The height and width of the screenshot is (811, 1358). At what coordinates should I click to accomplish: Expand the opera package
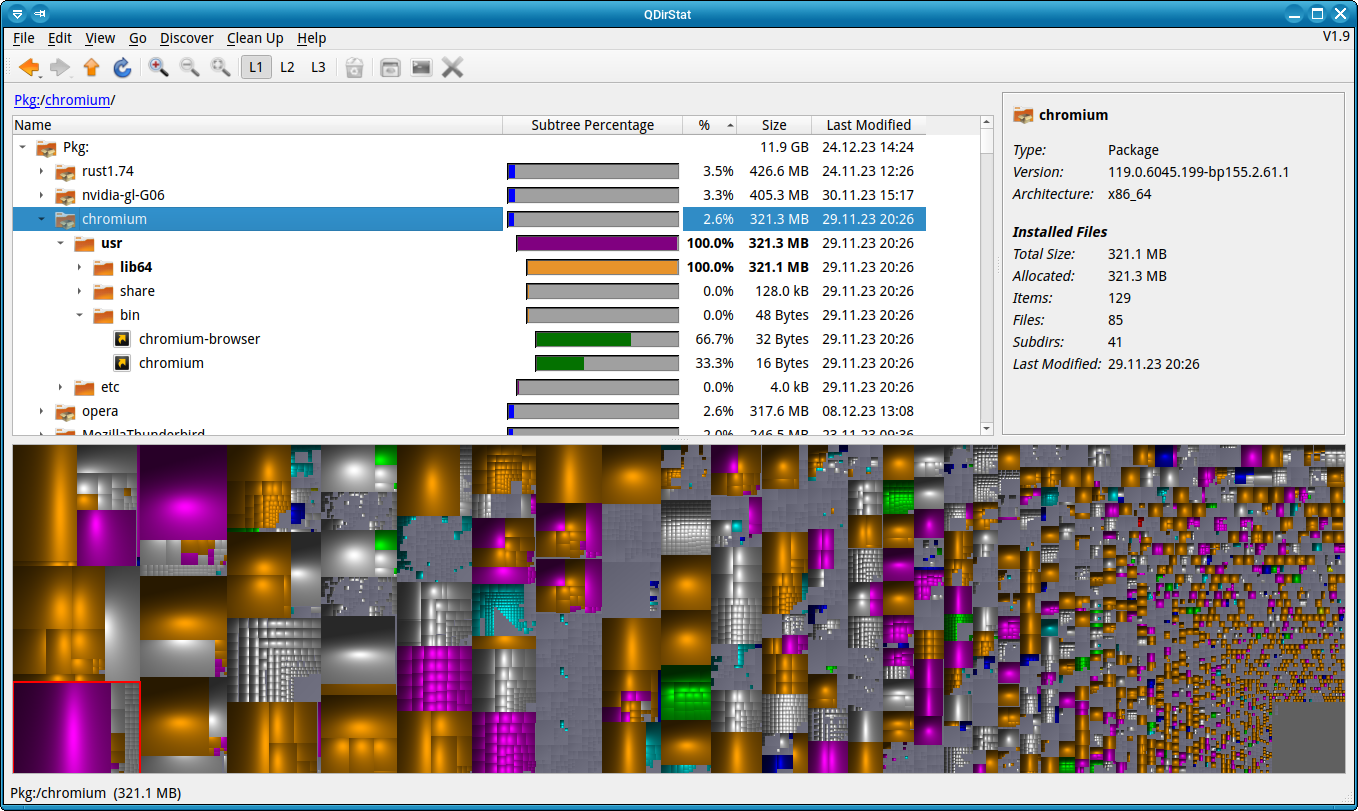[x=41, y=411]
